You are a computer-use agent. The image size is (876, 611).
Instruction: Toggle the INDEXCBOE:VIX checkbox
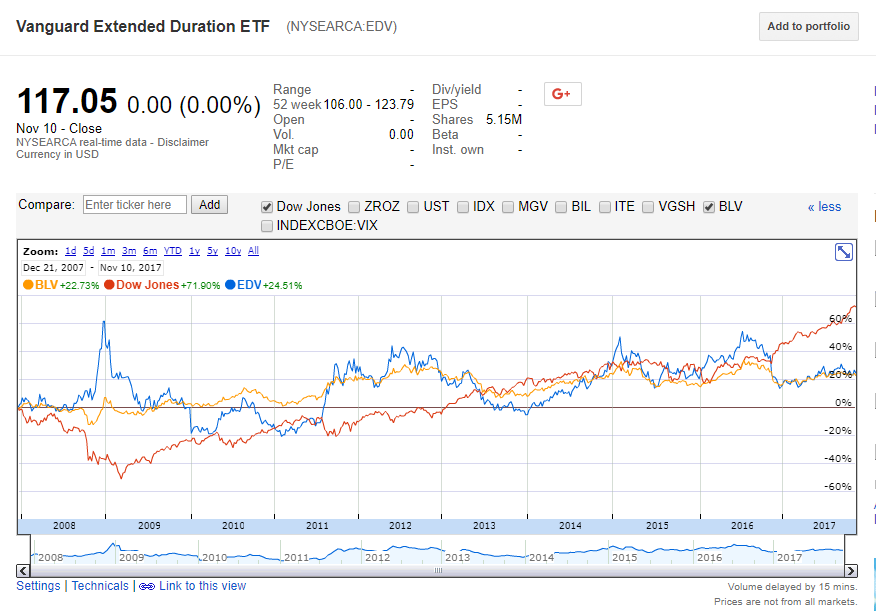(267, 226)
